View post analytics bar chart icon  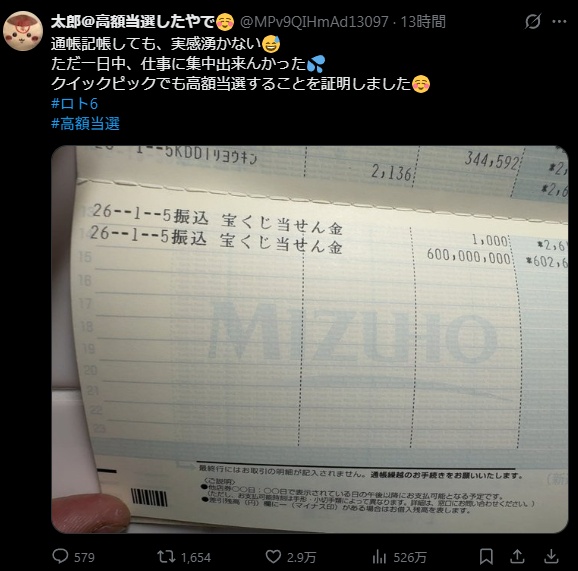(379, 556)
